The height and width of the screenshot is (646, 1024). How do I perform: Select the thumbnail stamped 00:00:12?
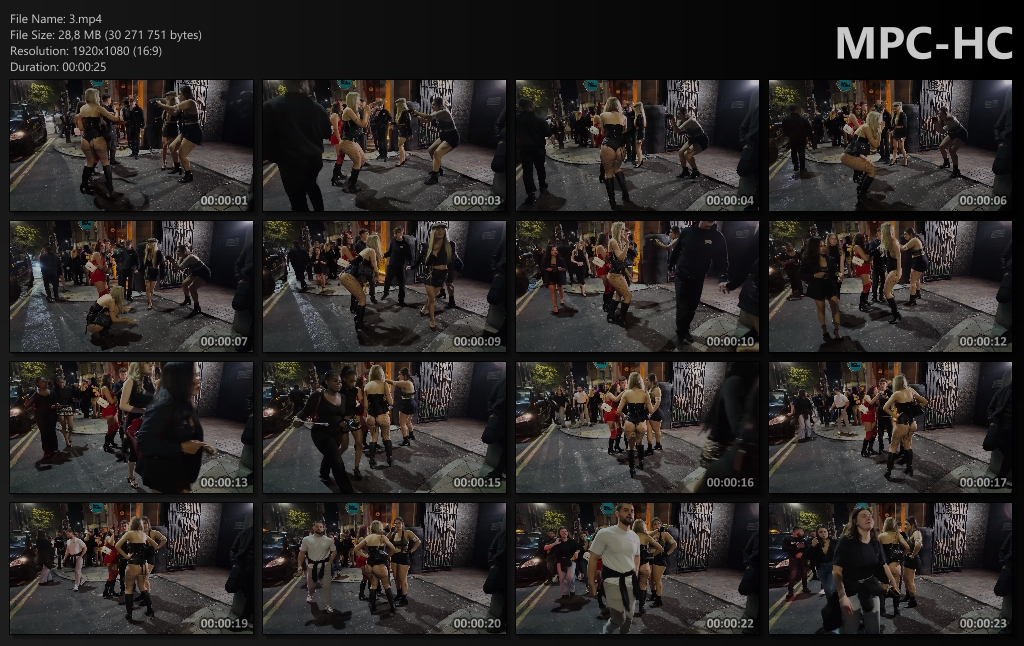pyautogui.click(x=890, y=287)
